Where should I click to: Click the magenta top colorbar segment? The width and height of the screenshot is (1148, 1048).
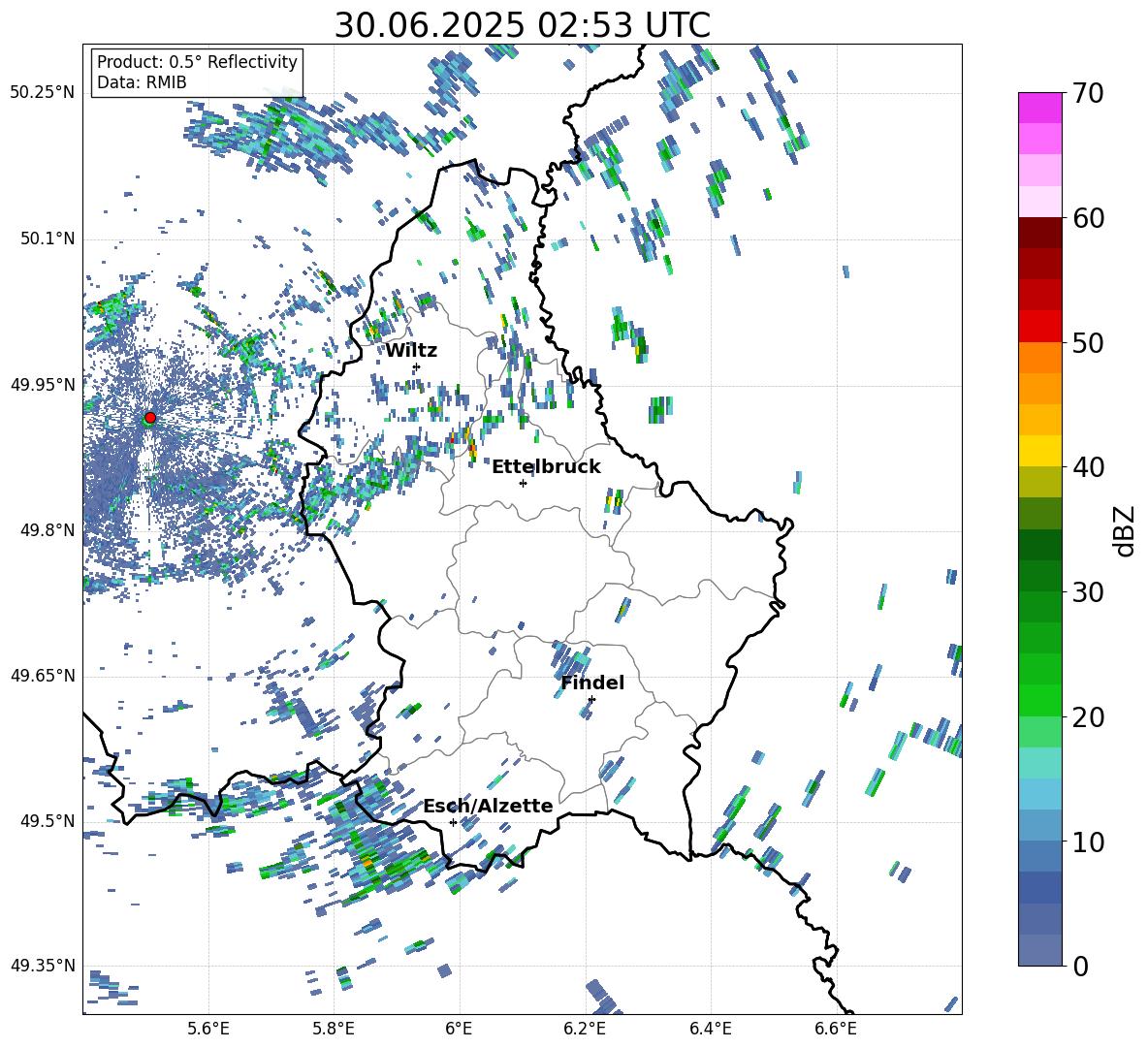coord(1040,109)
